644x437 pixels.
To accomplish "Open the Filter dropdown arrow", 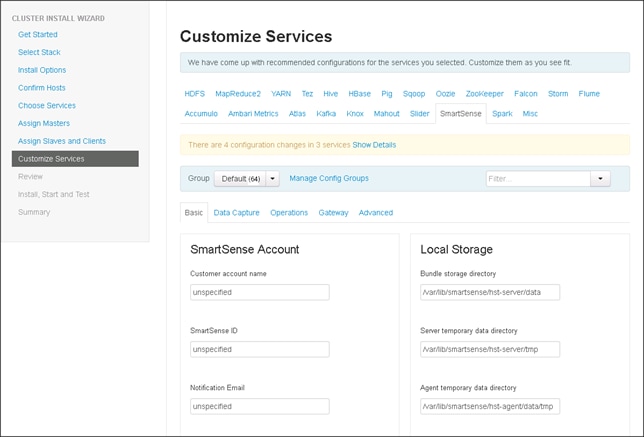I will 600,179.
